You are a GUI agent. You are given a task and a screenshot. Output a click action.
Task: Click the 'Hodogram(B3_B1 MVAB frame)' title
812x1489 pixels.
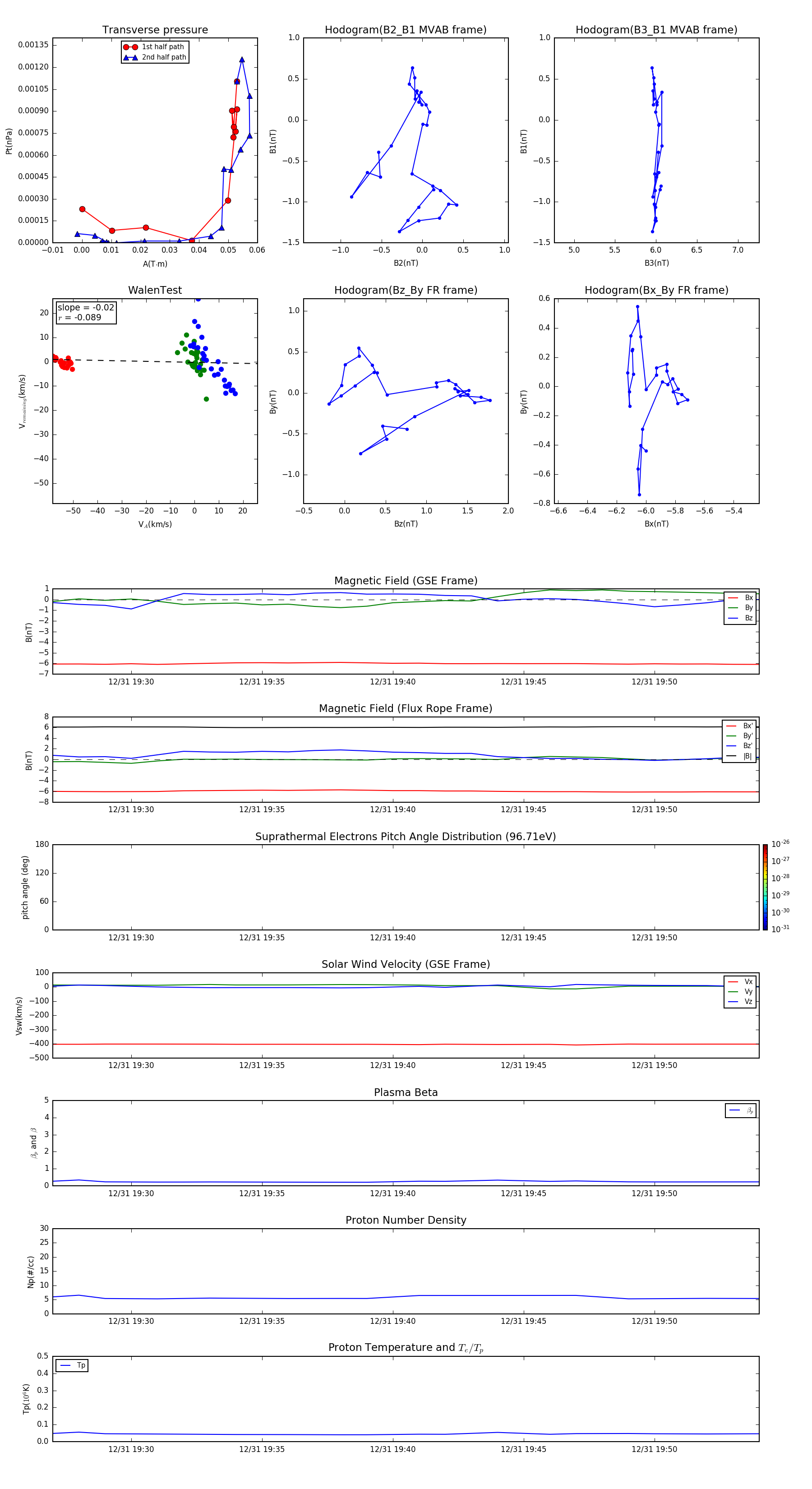click(656, 29)
